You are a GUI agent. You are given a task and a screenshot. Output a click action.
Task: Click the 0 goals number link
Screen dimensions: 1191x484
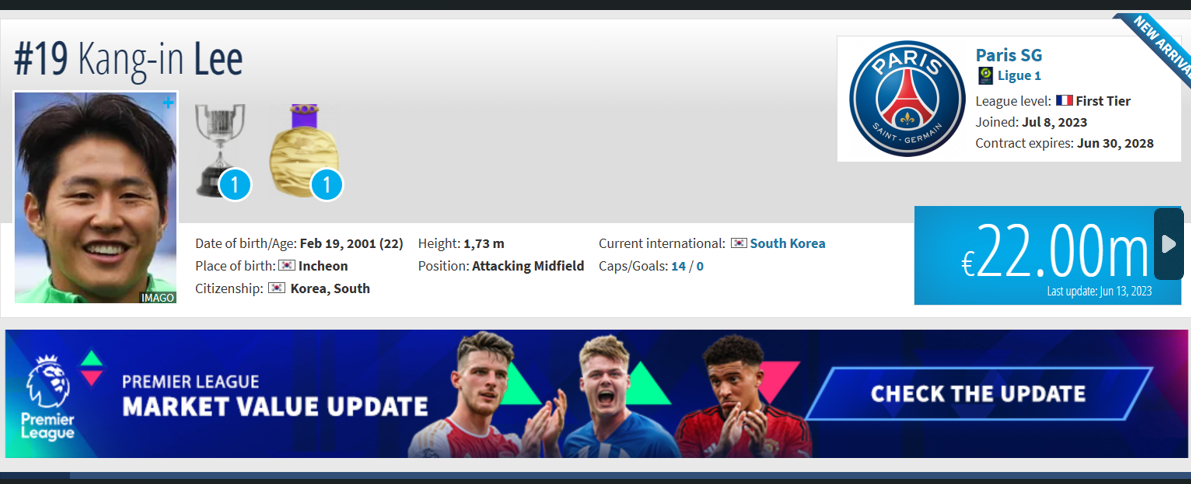[700, 266]
